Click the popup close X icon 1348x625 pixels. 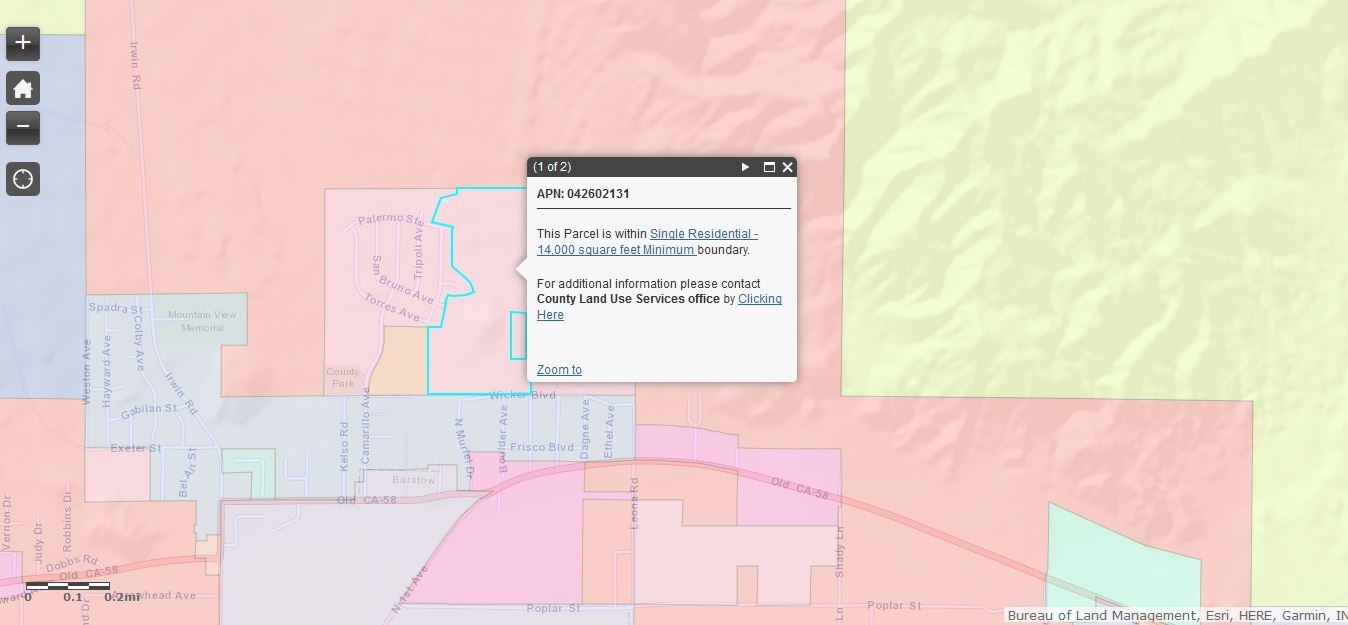[787, 167]
